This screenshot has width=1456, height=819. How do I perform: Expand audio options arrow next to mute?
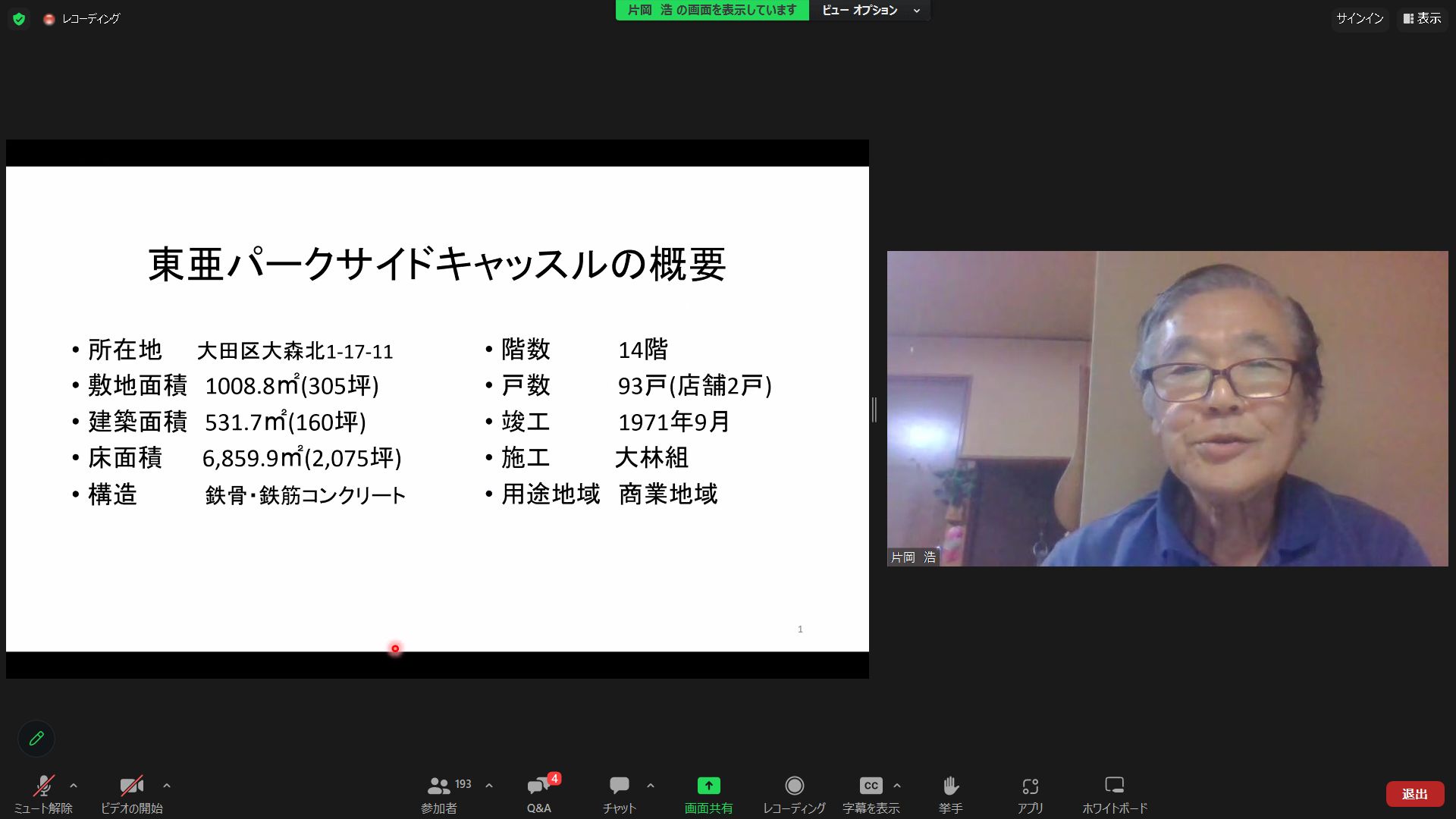point(74,786)
